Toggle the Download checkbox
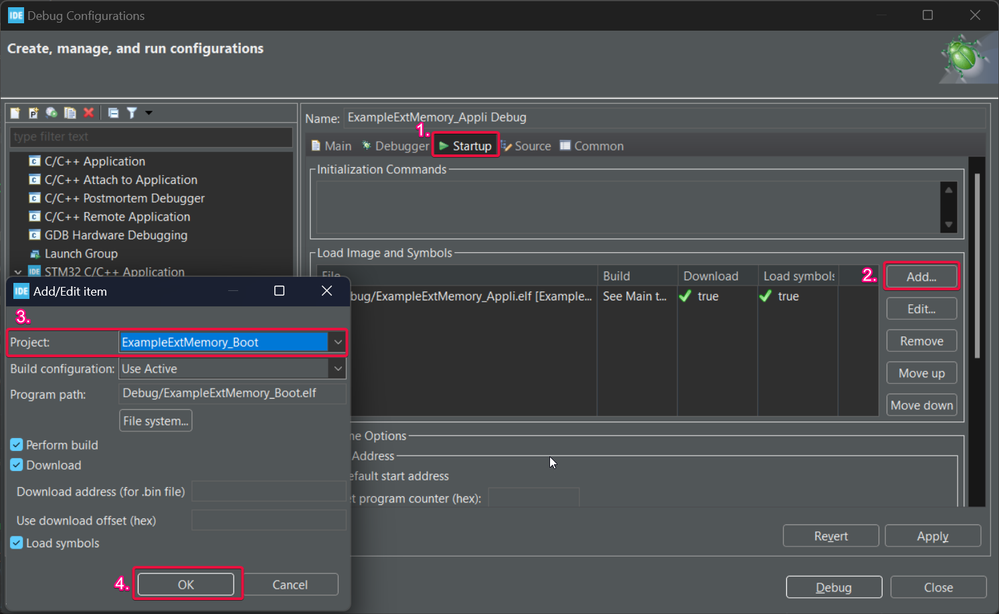Image resolution: width=999 pixels, height=614 pixels. tap(17, 465)
